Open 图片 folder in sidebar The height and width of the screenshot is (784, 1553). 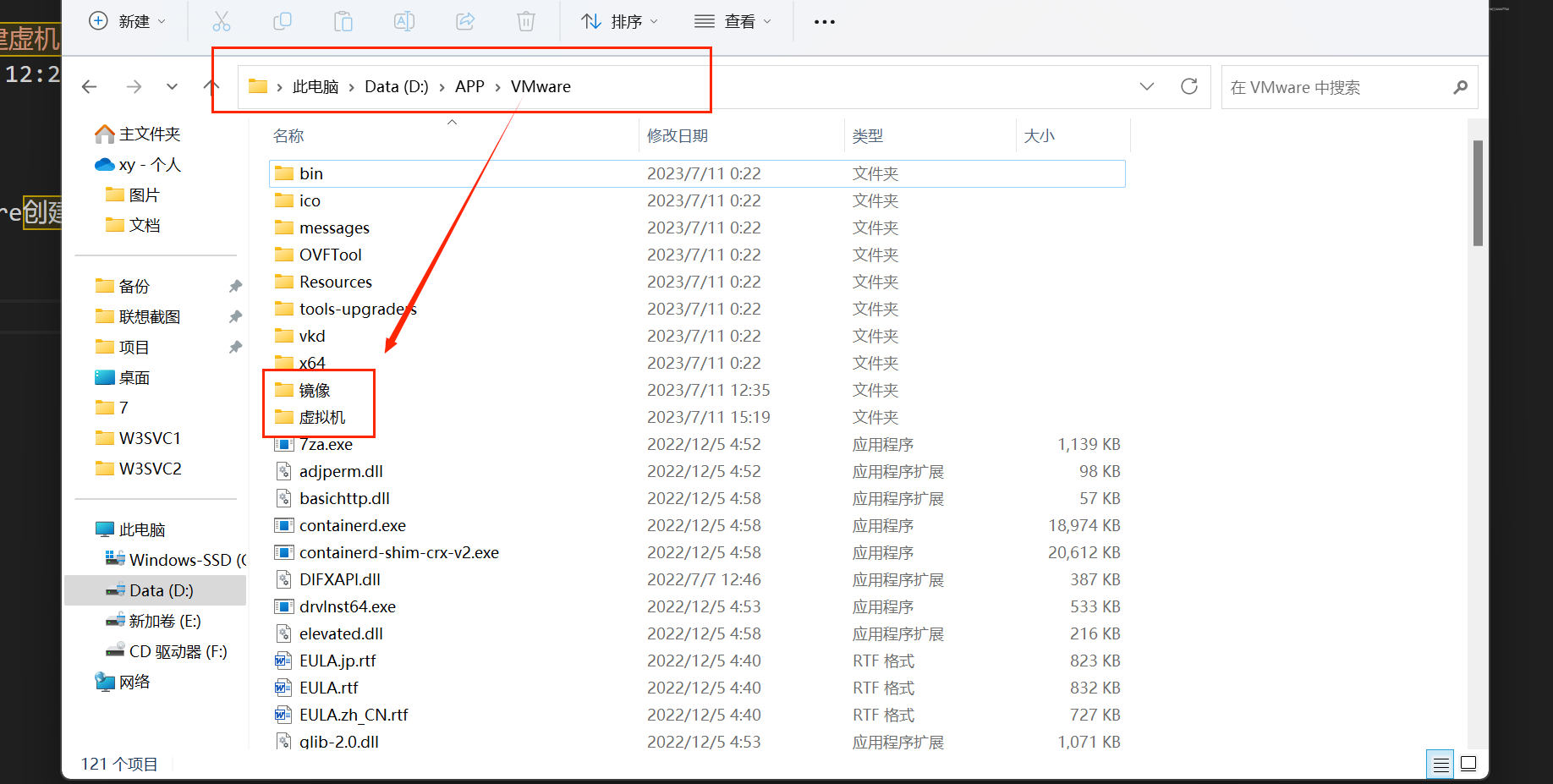click(x=133, y=195)
